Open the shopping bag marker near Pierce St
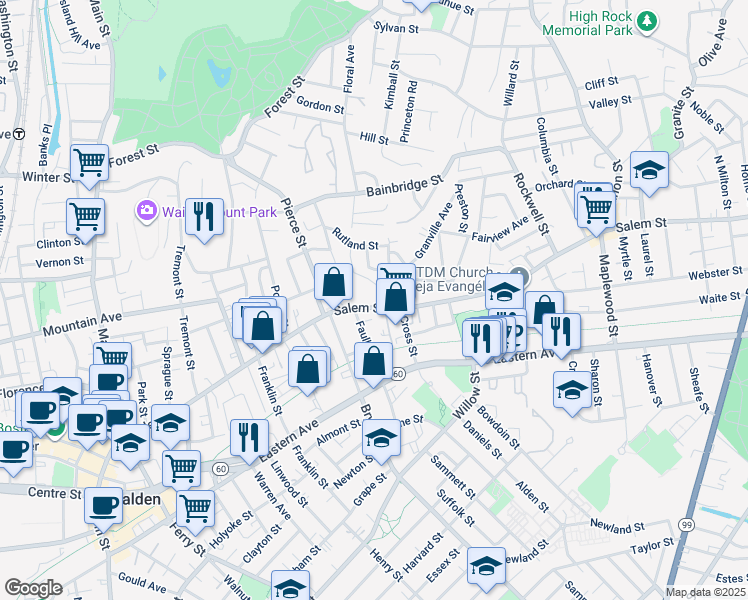Viewport: 748px width, 600px height. pos(333,281)
